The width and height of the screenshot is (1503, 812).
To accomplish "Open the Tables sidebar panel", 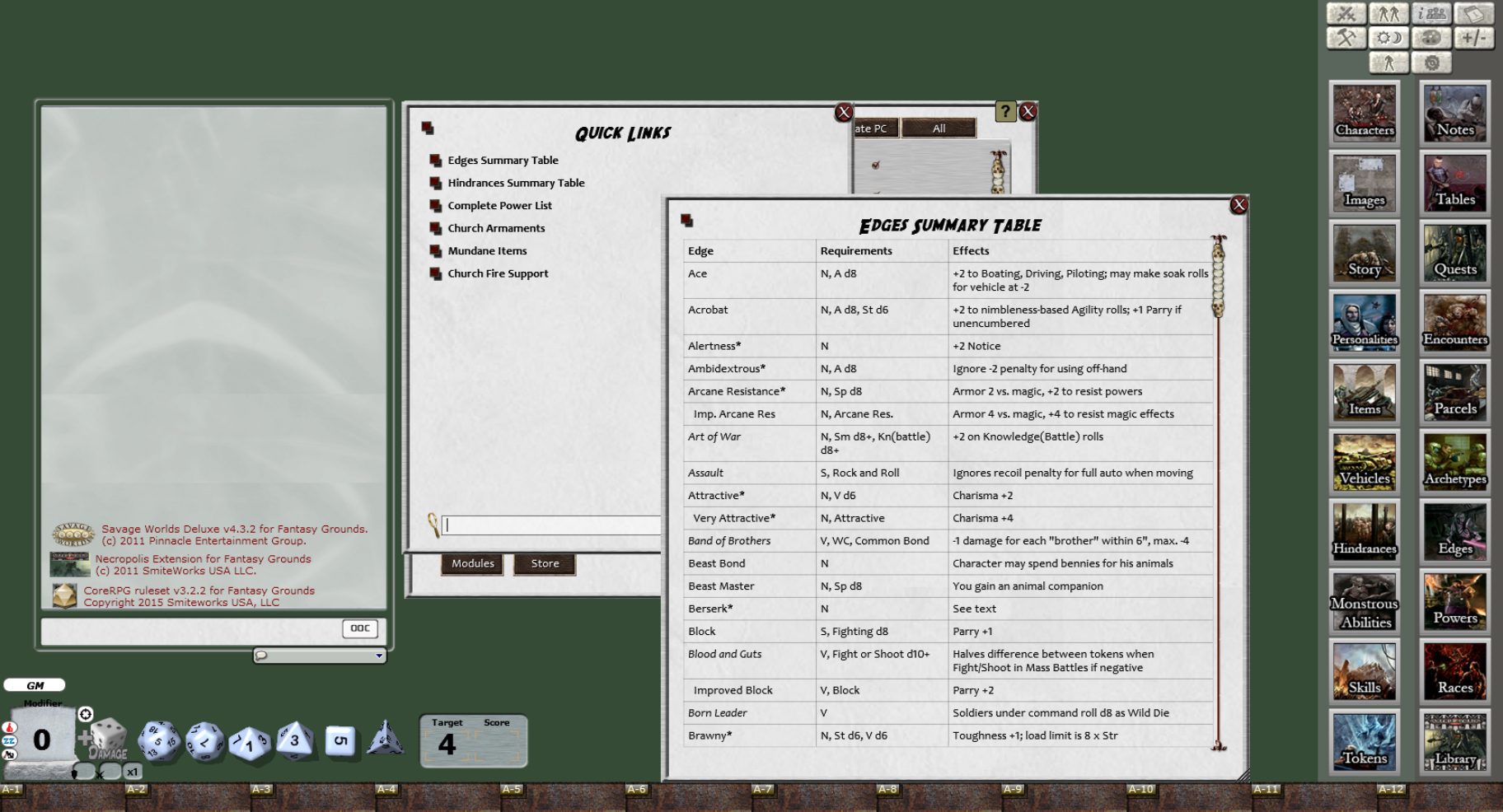I will click(x=1454, y=182).
